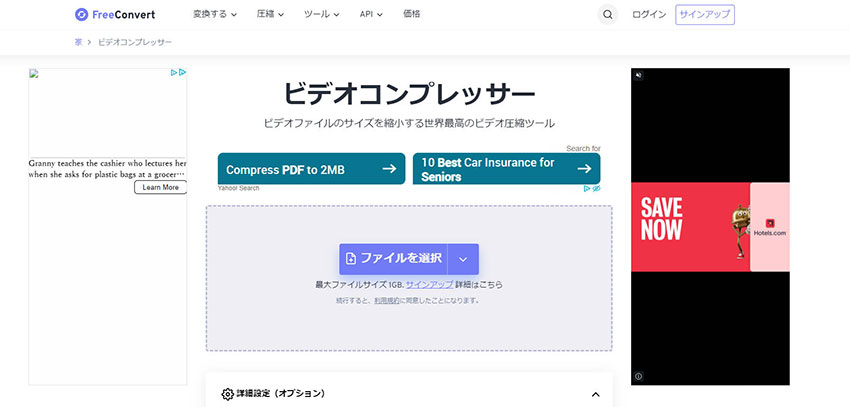Open the 圧縮 dropdown menu
The image size is (850, 407).
270,15
